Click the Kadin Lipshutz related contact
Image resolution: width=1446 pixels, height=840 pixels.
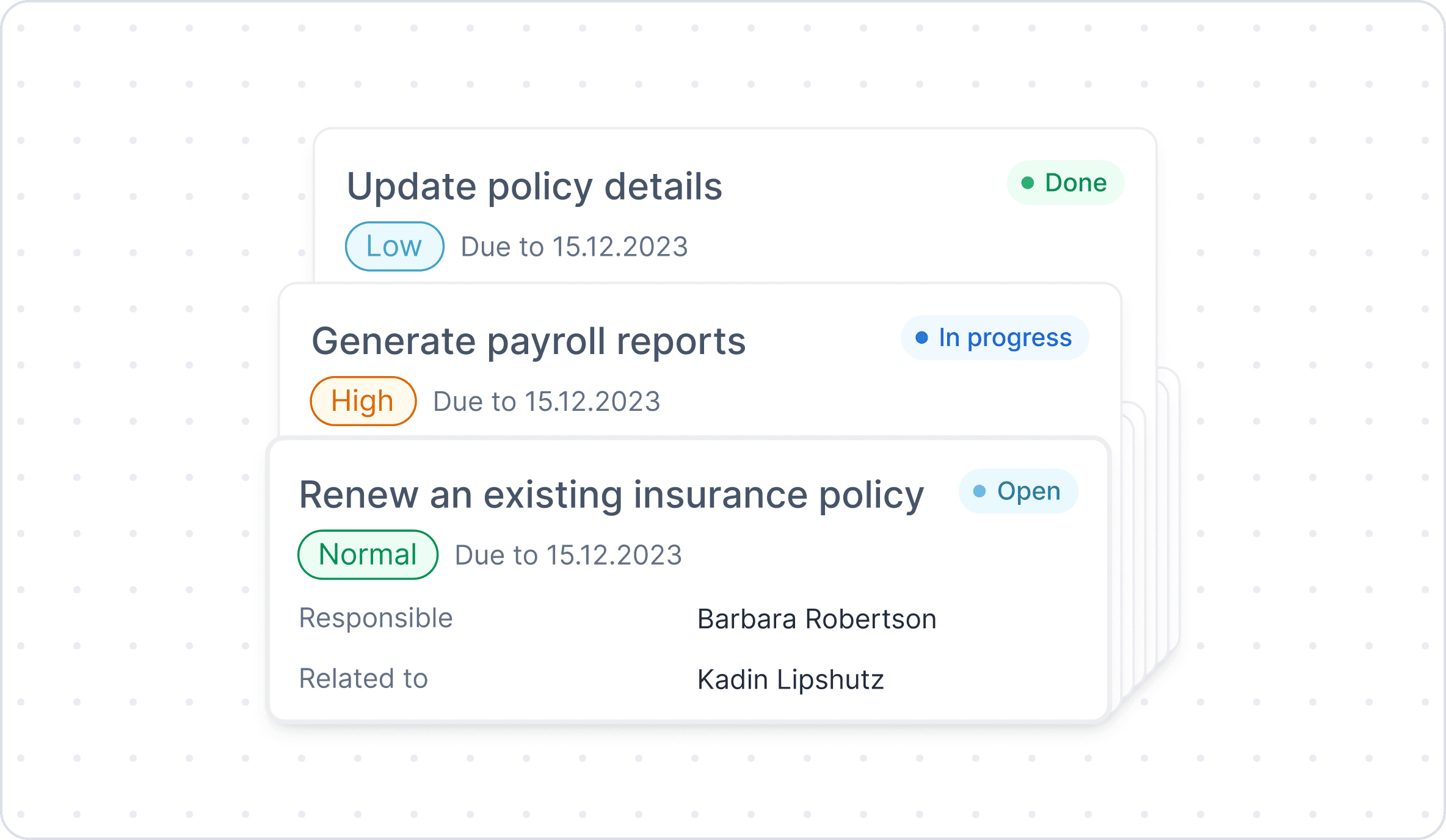coord(790,679)
